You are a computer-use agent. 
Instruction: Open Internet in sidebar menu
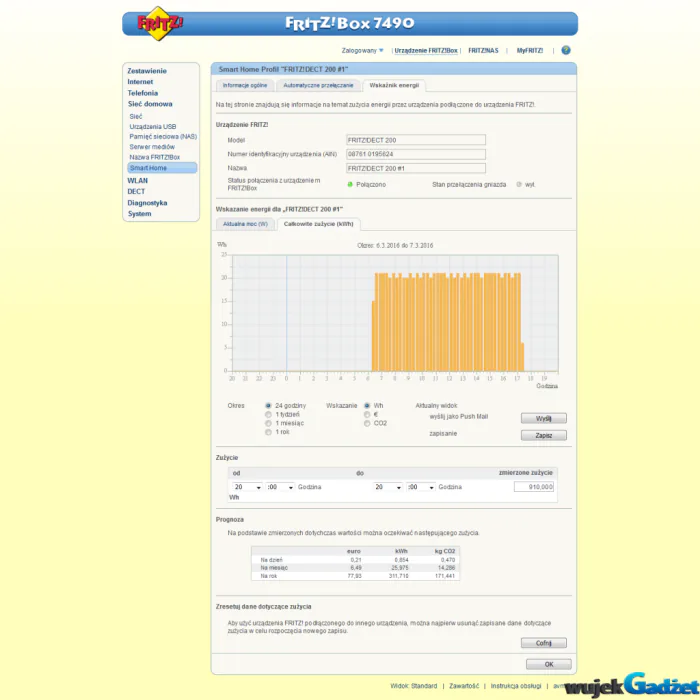click(140, 82)
